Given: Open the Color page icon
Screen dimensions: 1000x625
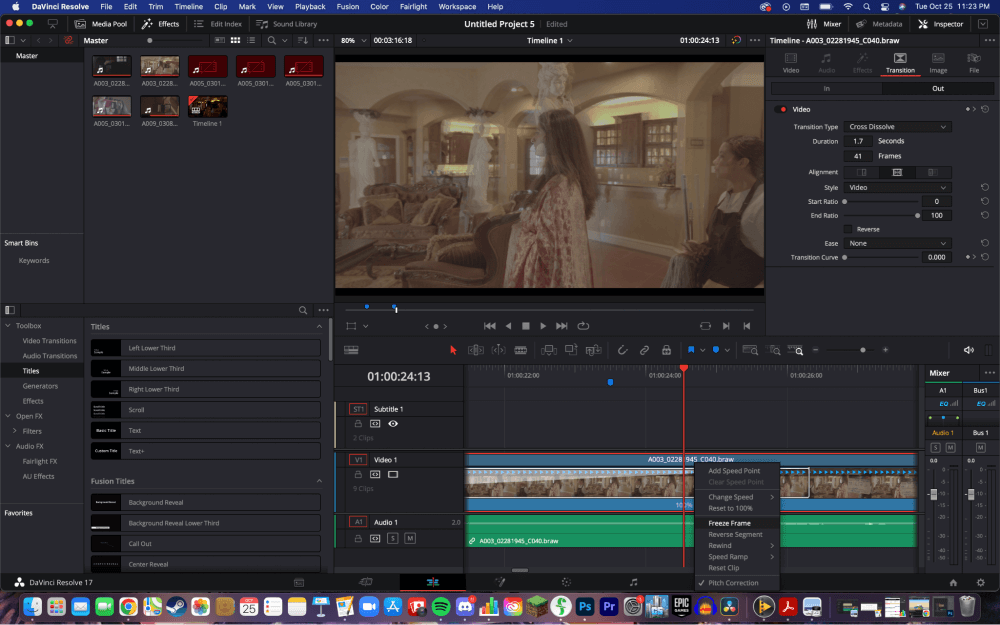Looking at the screenshot, I should click(x=566, y=582).
